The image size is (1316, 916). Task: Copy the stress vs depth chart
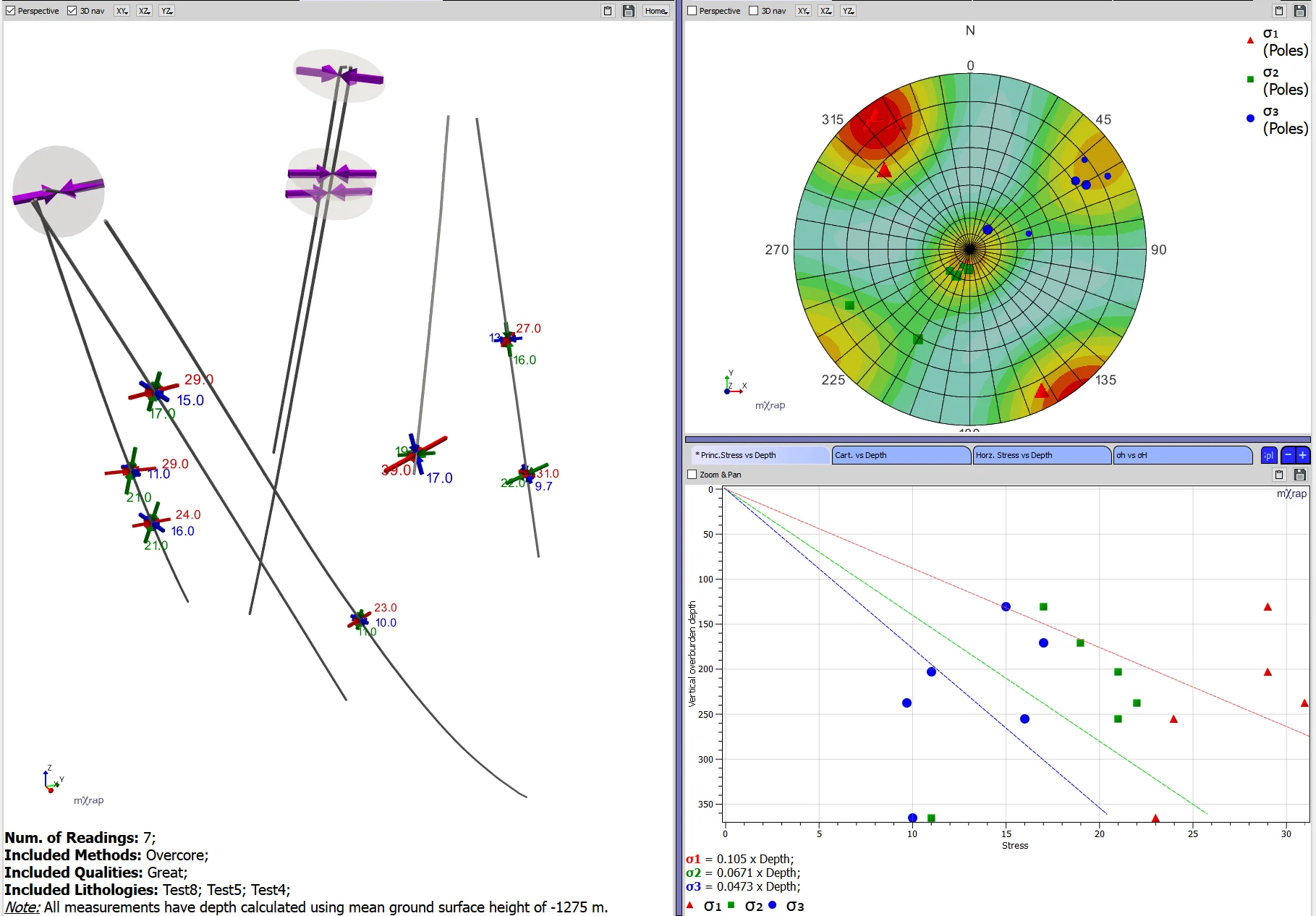[x=1279, y=475]
